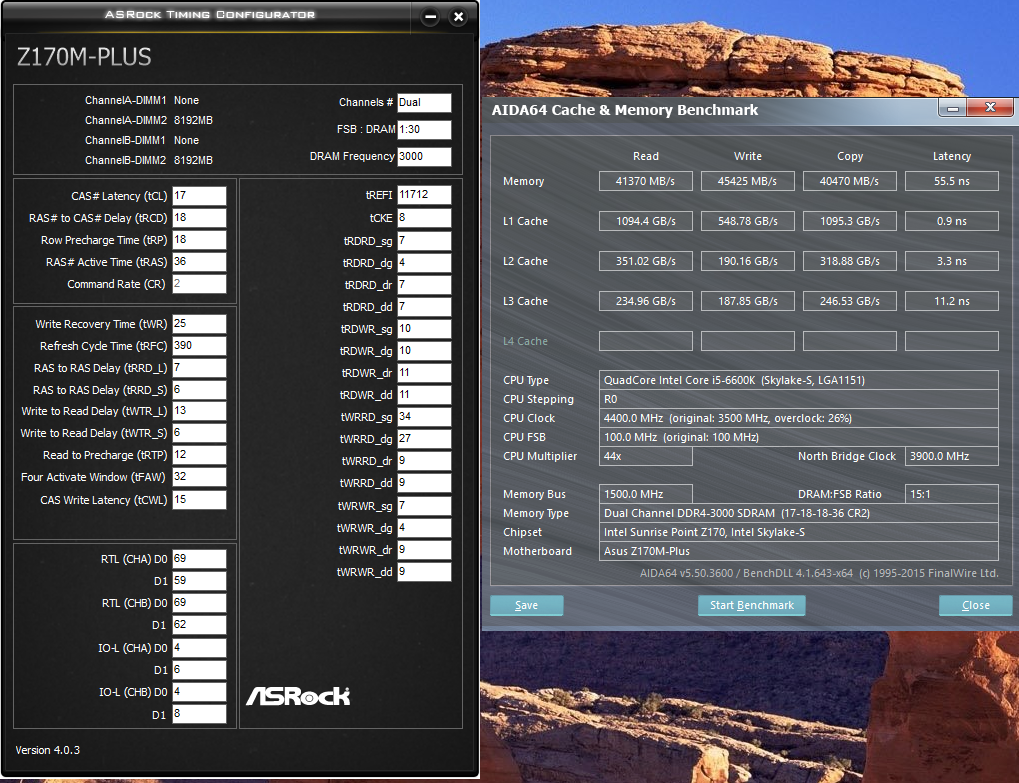Click the tWRWR_sg field
The width and height of the screenshot is (1019, 783).
(x=424, y=506)
